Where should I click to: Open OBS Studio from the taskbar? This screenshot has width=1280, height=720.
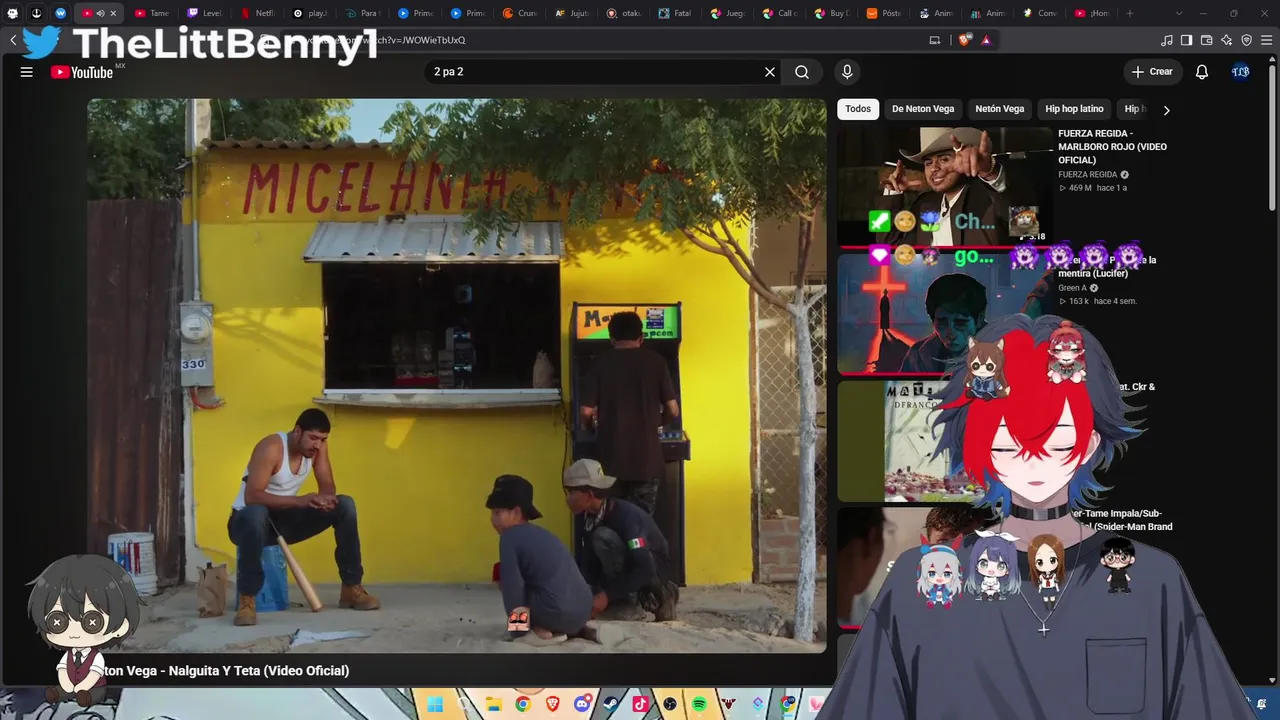tap(670, 705)
